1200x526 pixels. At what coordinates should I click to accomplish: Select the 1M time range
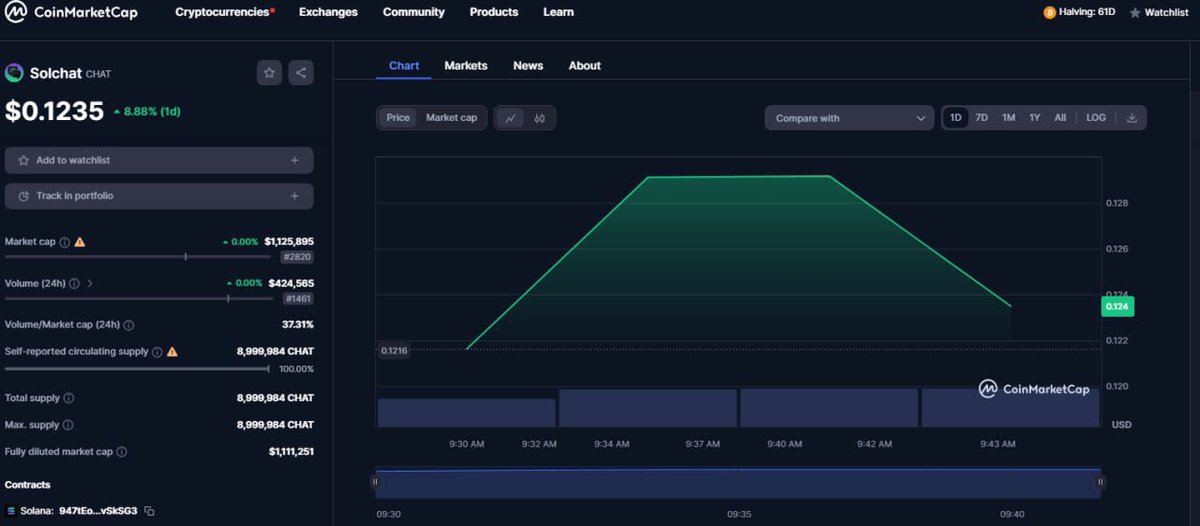1008,118
